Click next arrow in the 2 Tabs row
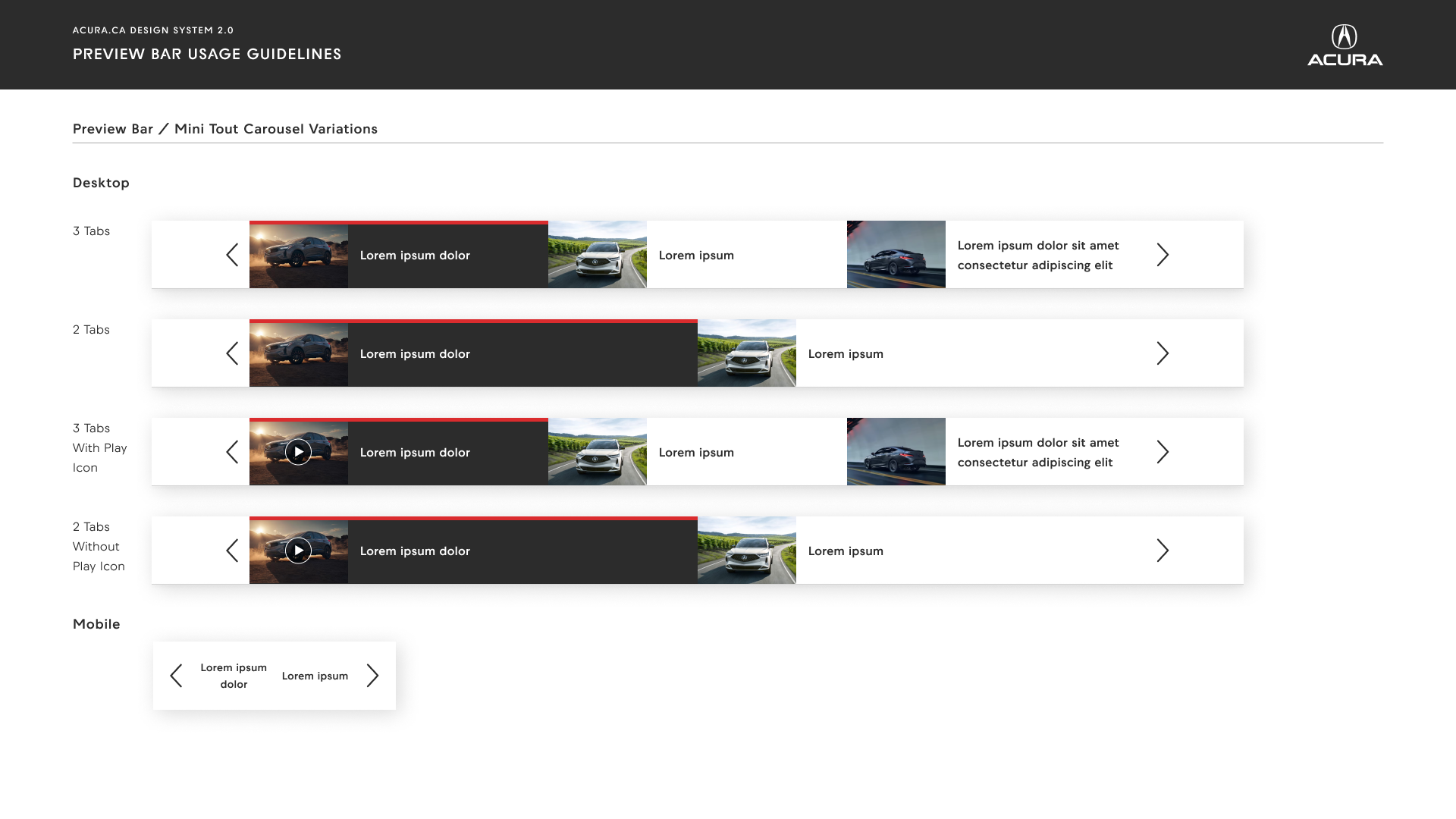The image size is (1456, 819). click(1163, 353)
